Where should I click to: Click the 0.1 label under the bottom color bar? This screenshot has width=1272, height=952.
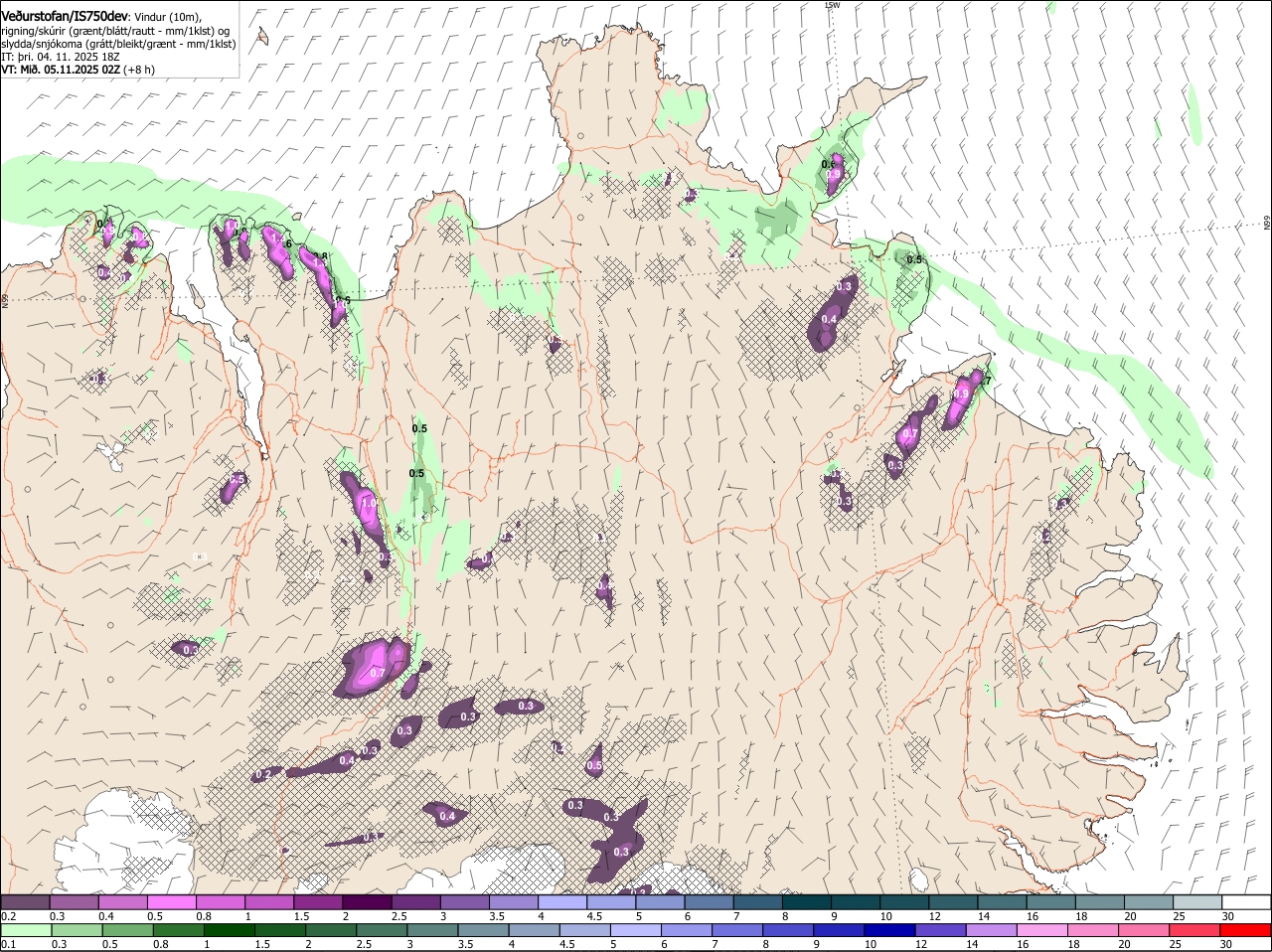click(x=8, y=944)
